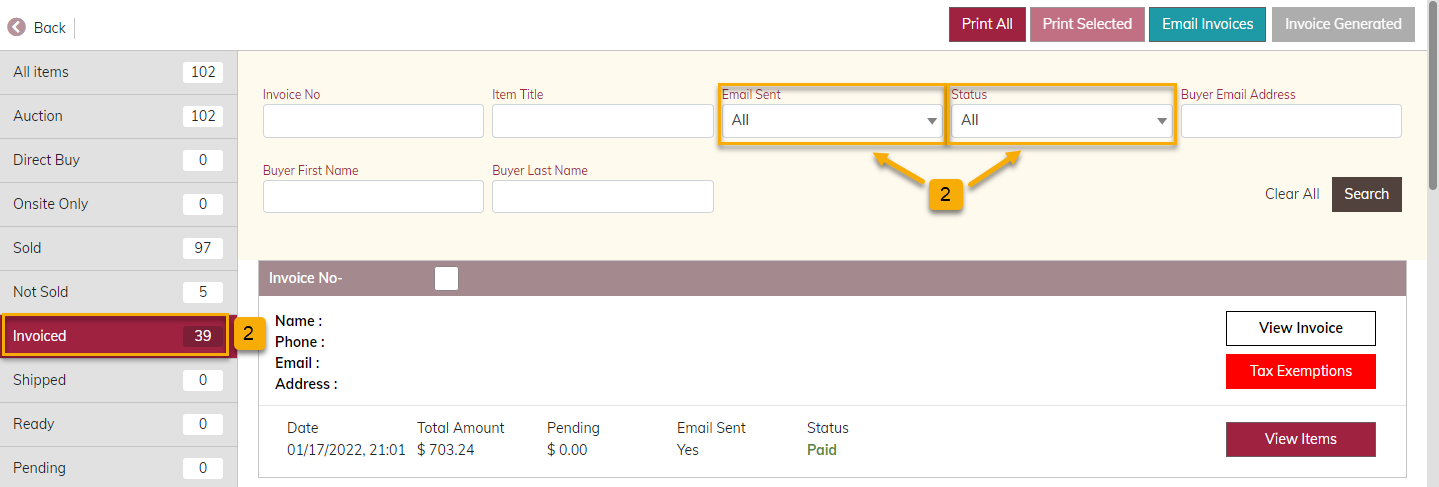Click the page vertical scrollbar
Screen dimensions: 1439x487
pyautogui.click(x=1432, y=243)
